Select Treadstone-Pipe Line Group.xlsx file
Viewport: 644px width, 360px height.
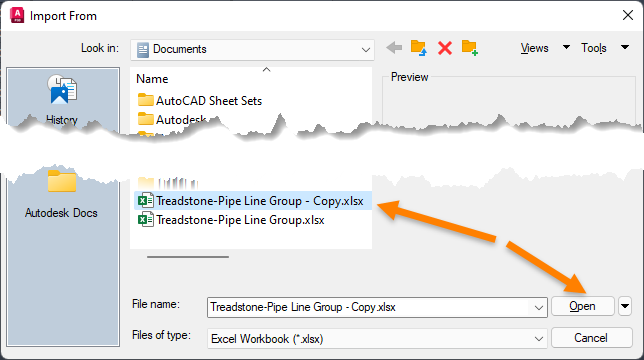pyautogui.click(x=232, y=220)
